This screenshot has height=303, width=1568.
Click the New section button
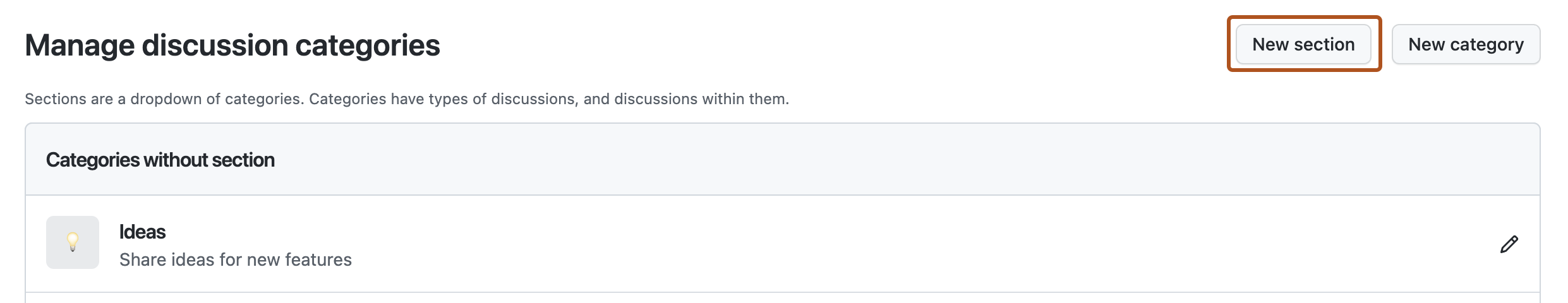click(1303, 44)
